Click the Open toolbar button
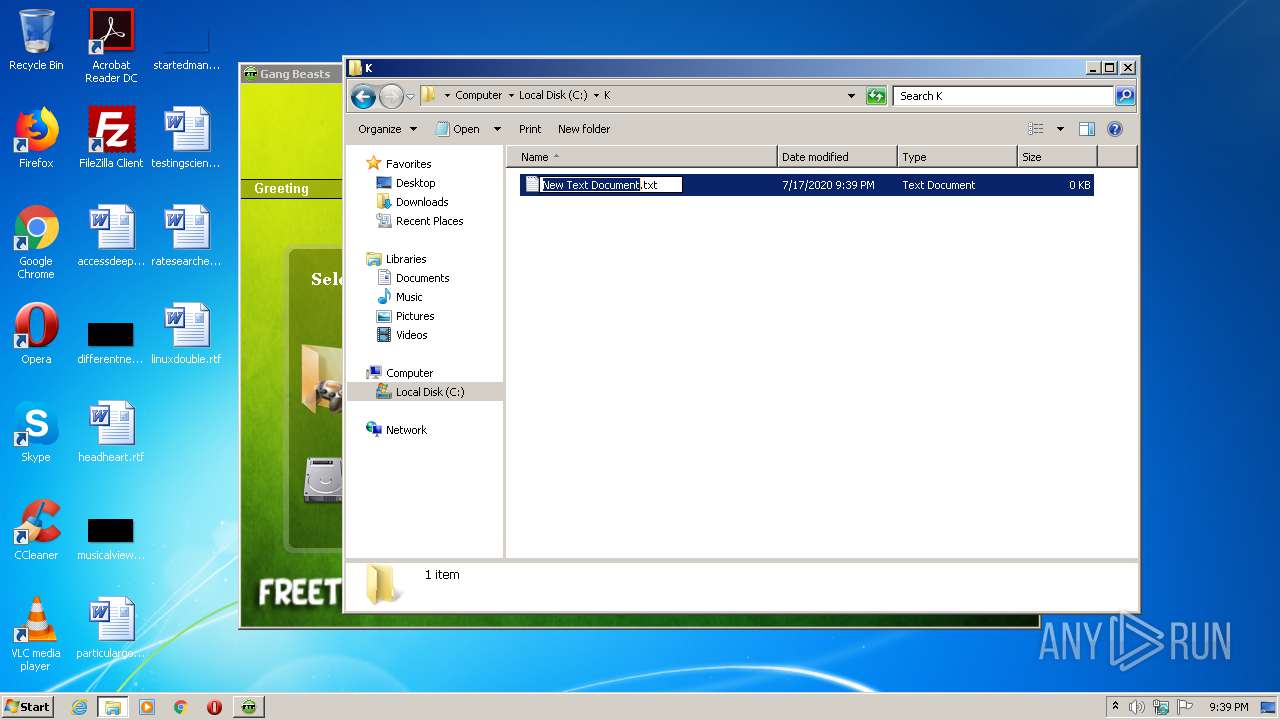This screenshot has height=720, width=1280. 458,129
